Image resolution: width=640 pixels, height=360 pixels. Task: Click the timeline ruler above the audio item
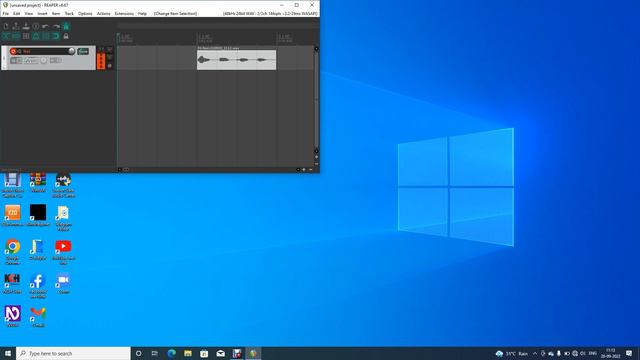coord(236,38)
